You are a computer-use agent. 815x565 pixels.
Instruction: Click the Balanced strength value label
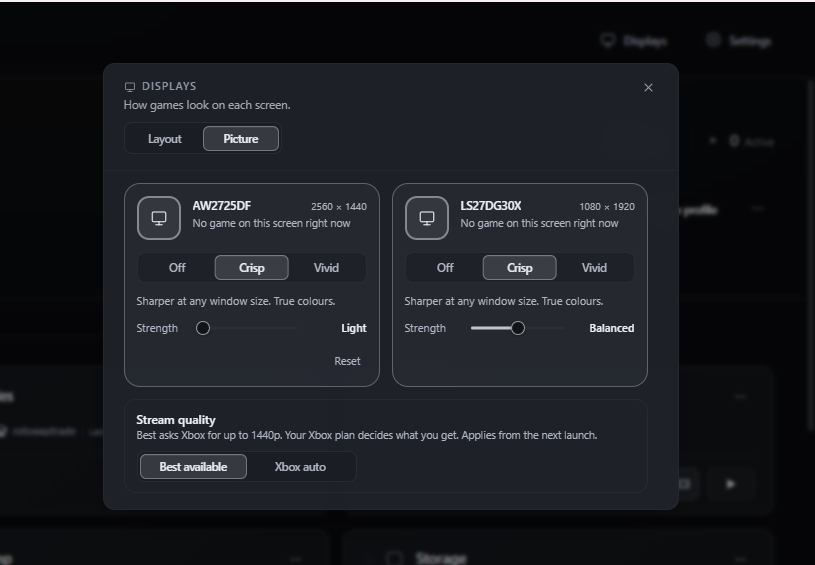coord(612,328)
